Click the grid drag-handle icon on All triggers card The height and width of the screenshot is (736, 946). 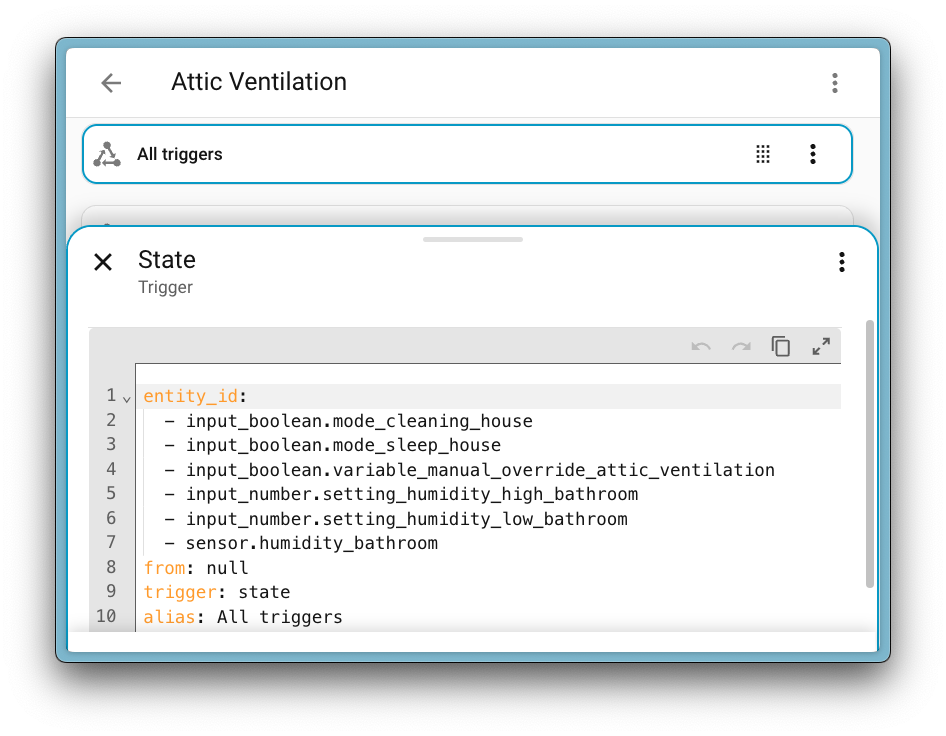coord(763,153)
